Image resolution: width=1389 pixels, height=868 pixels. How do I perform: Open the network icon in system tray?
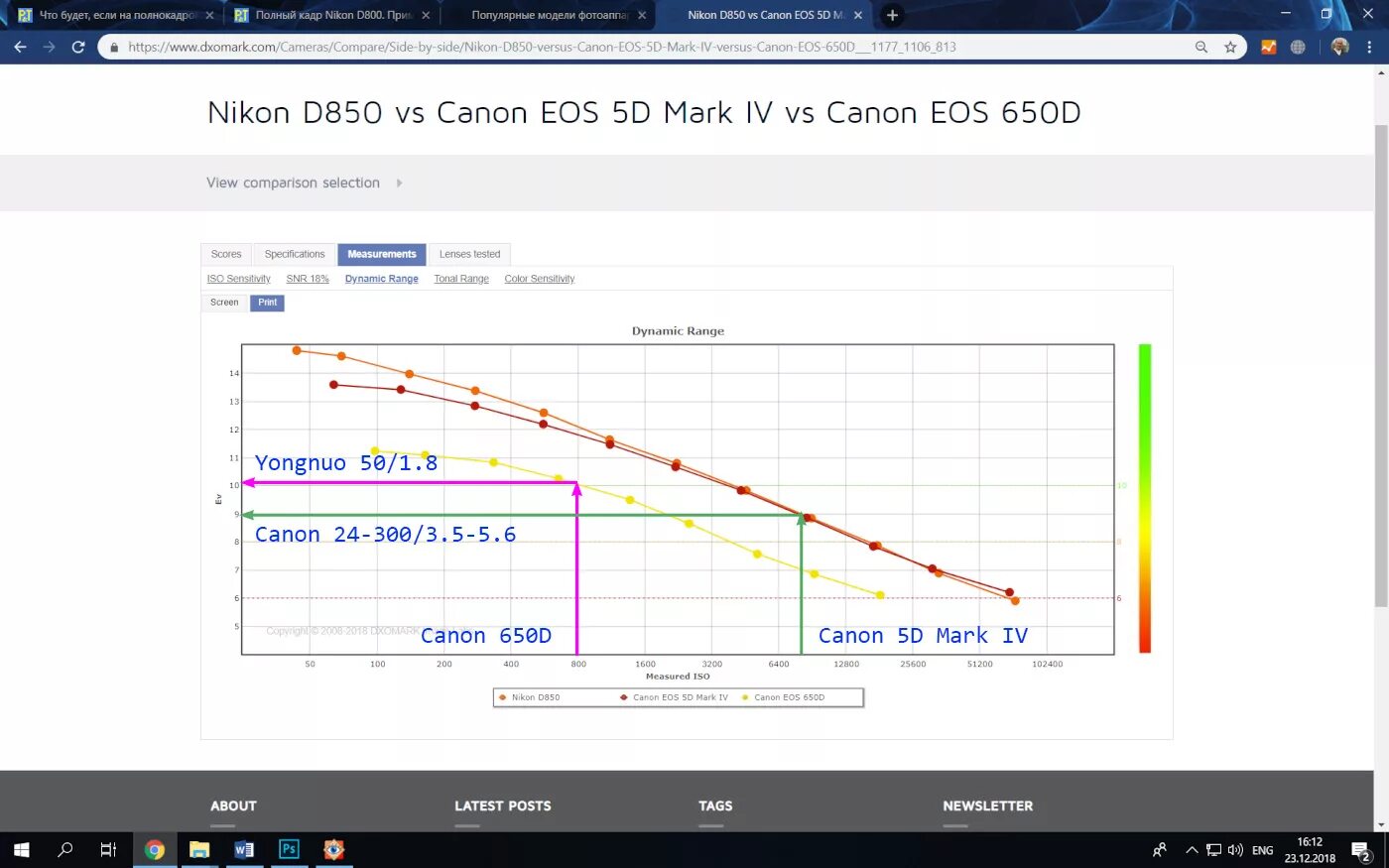(1213, 850)
